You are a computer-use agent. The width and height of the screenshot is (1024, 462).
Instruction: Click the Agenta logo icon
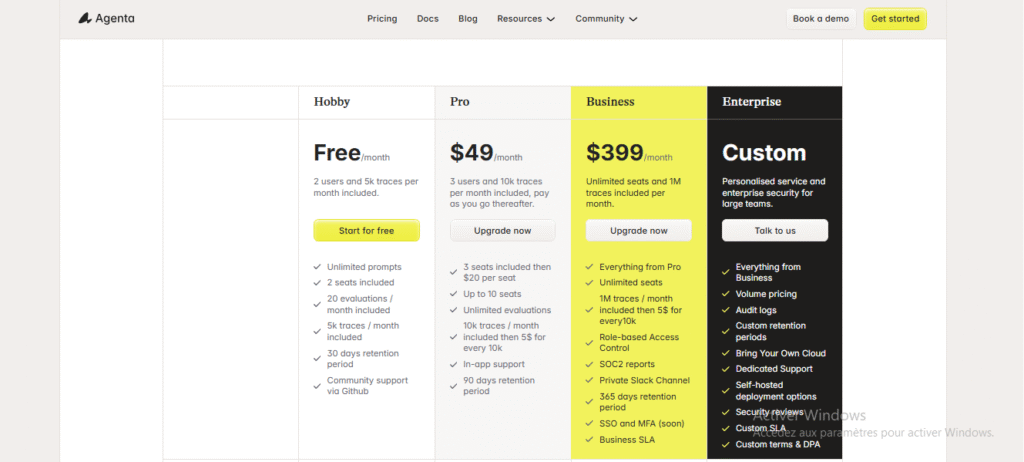click(x=86, y=19)
